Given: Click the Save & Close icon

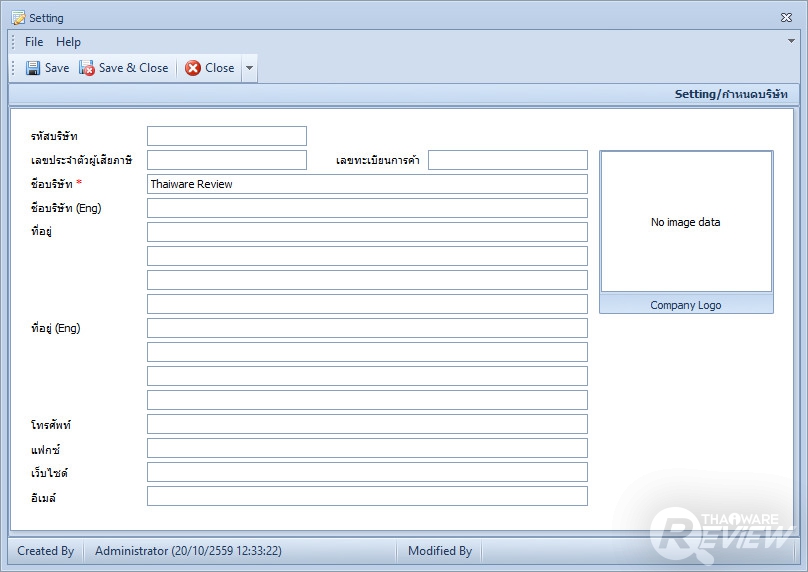Looking at the screenshot, I should [x=87, y=68].
